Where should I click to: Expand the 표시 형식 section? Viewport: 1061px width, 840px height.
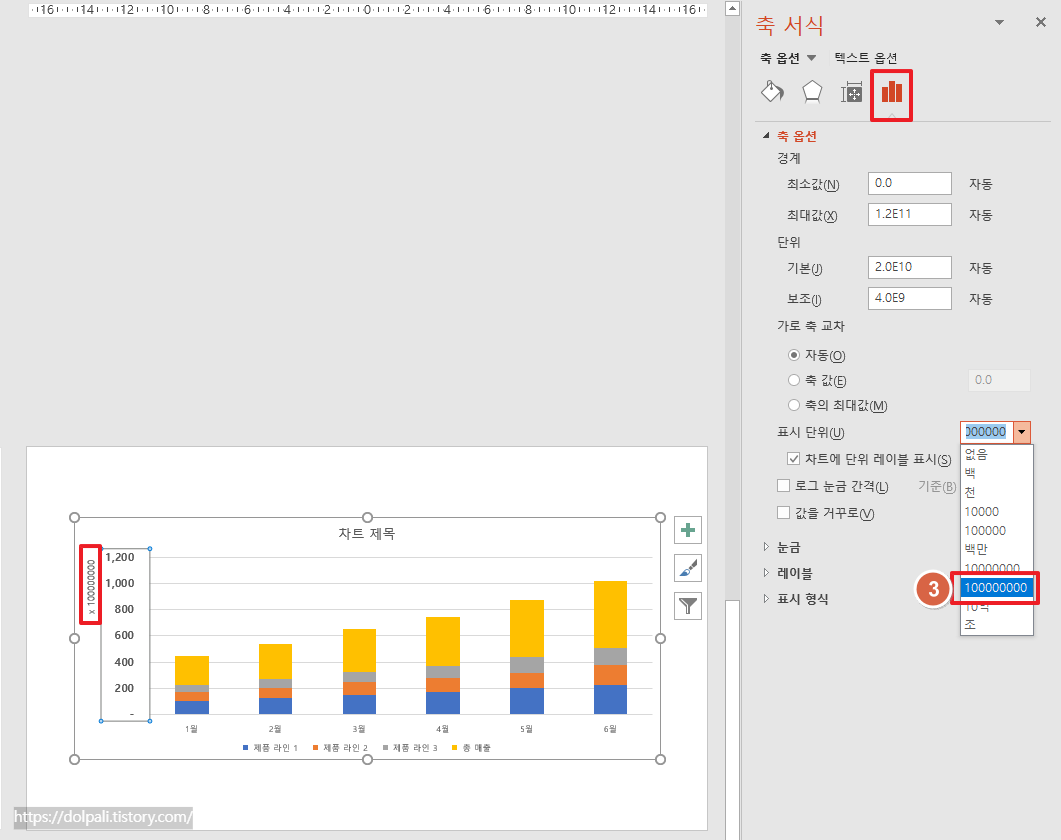(x=766, y=598)
